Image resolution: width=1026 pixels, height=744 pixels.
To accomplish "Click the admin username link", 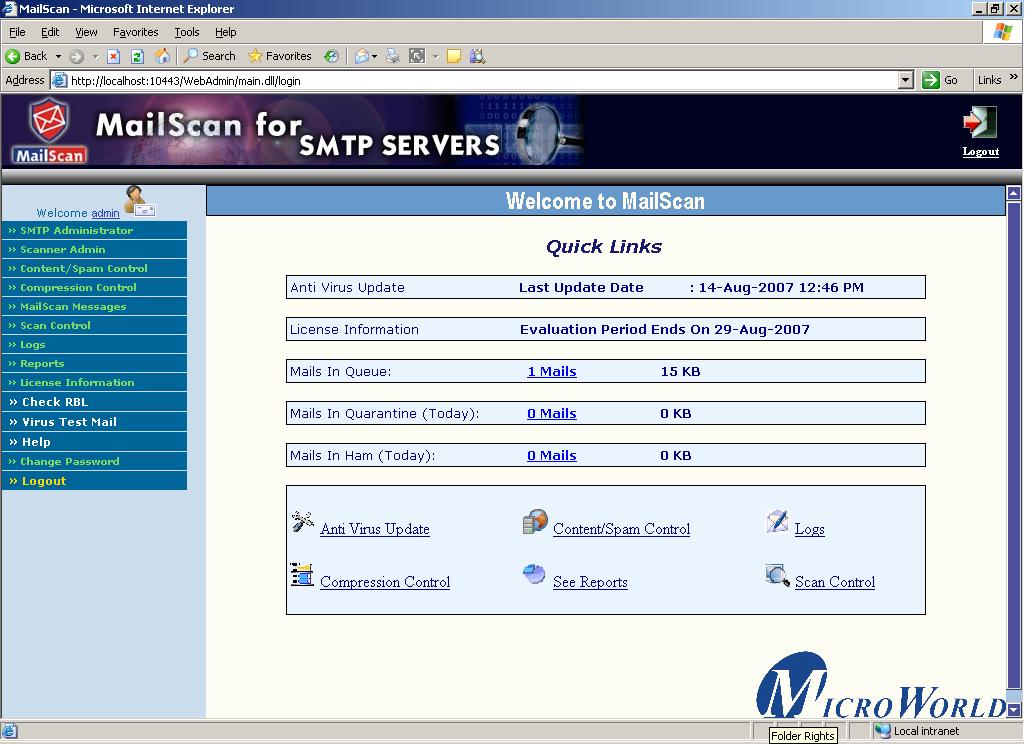I will (105, 213).
